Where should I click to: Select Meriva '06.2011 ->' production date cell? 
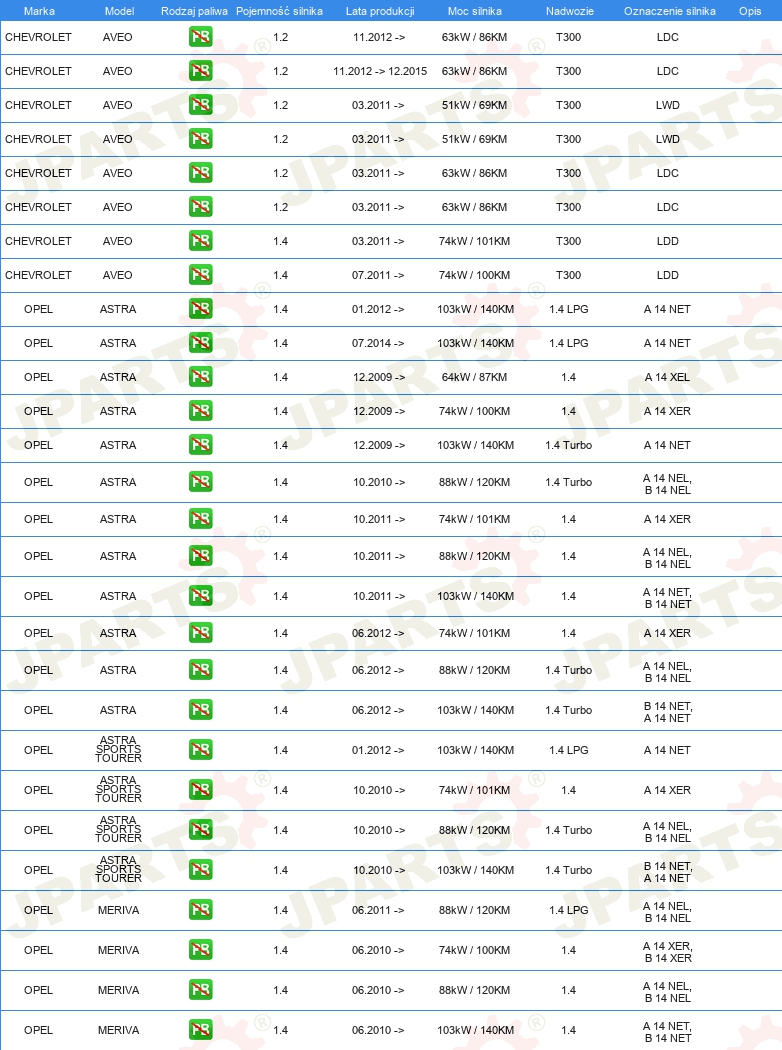click(x=378, y=910)
